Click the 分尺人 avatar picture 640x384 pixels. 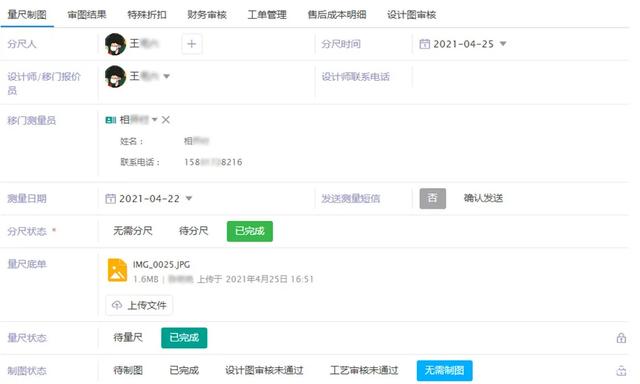pyautogui.click(x=115, y=44)
